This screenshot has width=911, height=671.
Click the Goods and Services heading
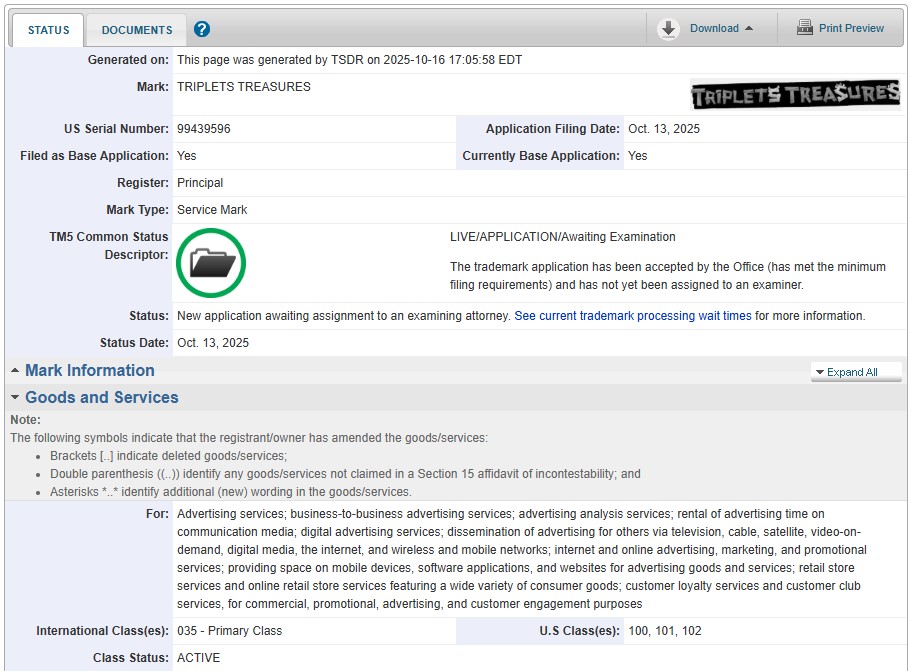coord(102,398)
